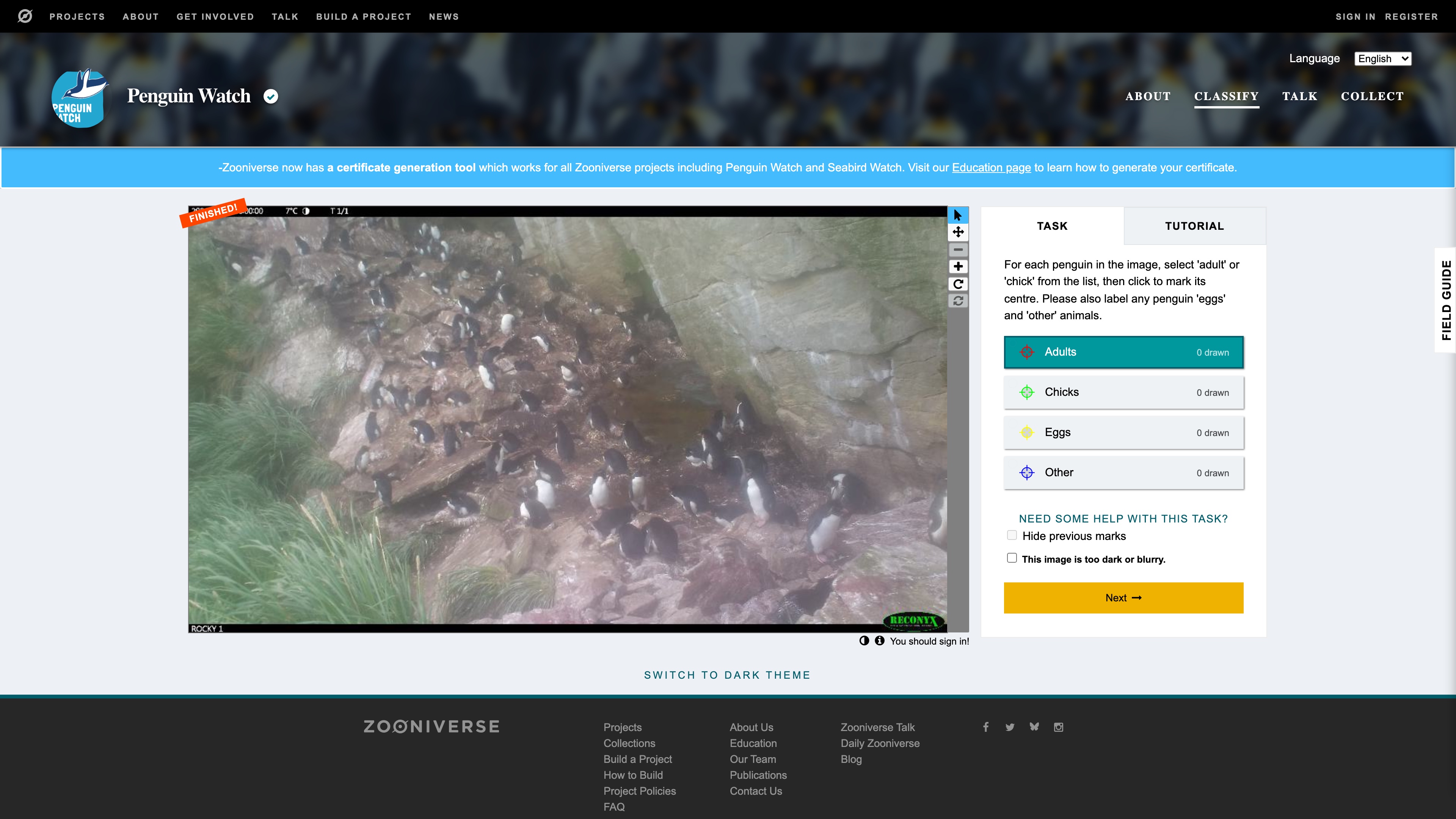Open the project Collect tab

pyautogui.click(x=1372, y=97)
